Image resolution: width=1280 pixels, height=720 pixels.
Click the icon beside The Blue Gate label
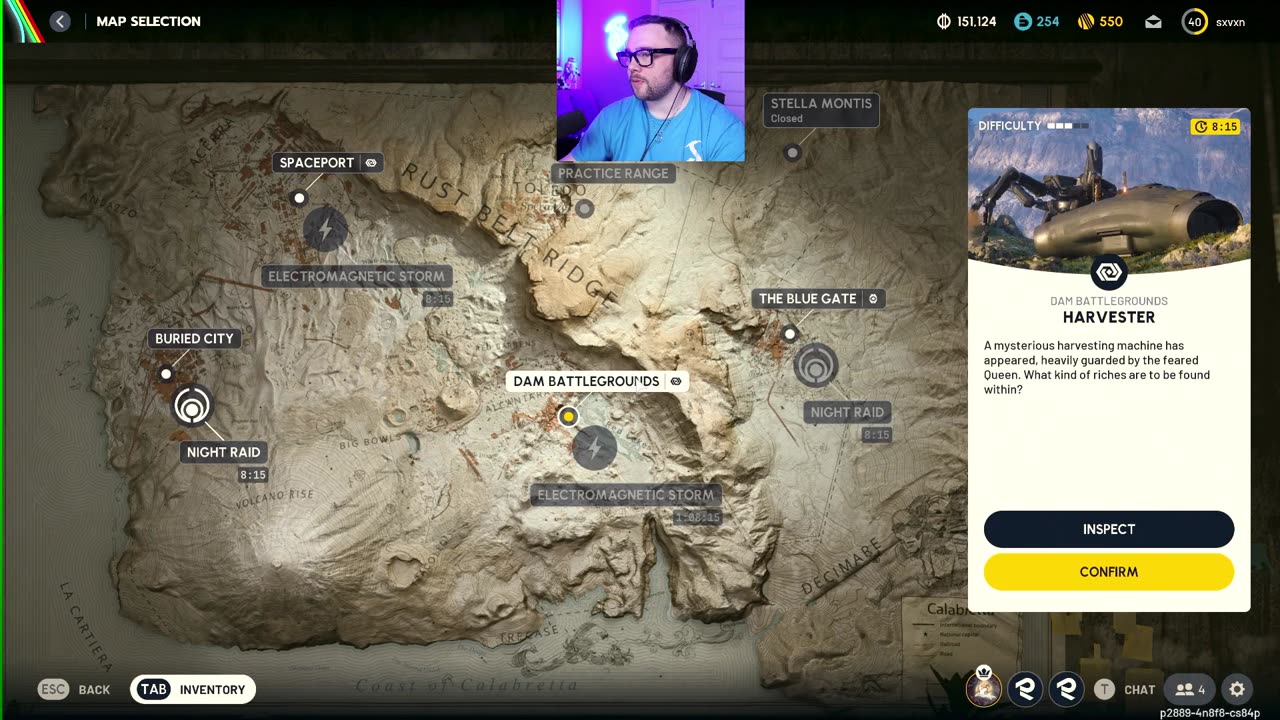click(873, 299)
